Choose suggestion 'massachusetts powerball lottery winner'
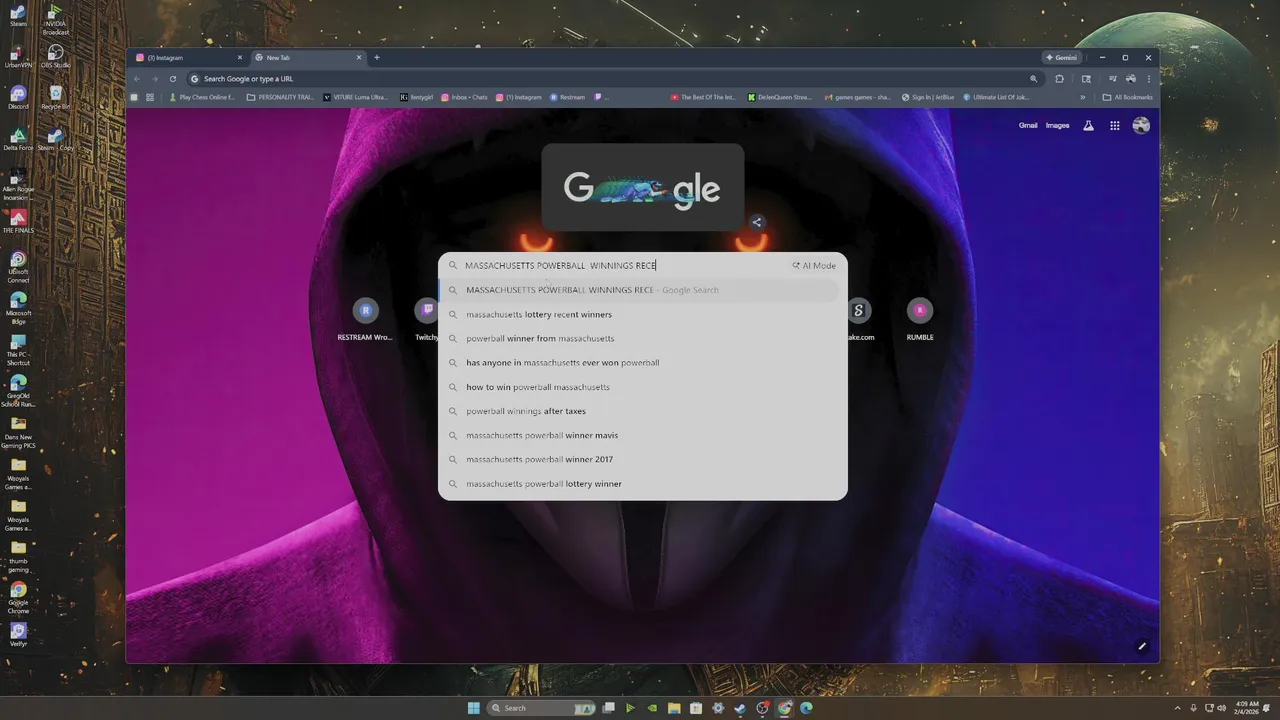 [643, 484]
